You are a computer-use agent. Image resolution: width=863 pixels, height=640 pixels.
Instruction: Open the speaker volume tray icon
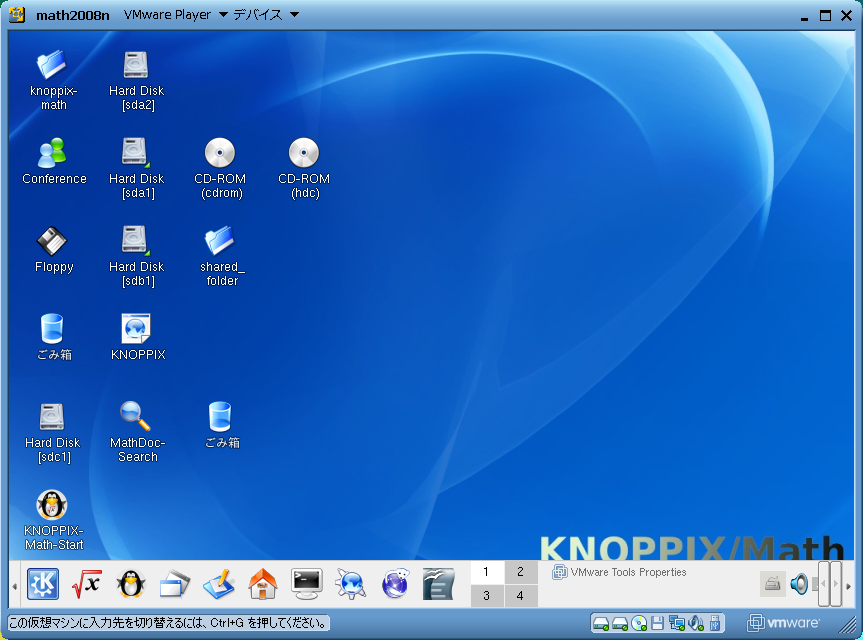click(x=799, y=584)
